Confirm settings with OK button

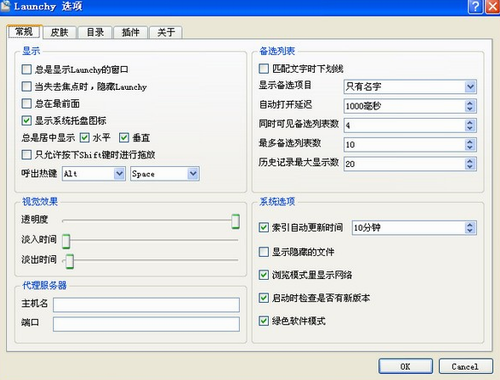pyautogui.click(x=406, y=366)
